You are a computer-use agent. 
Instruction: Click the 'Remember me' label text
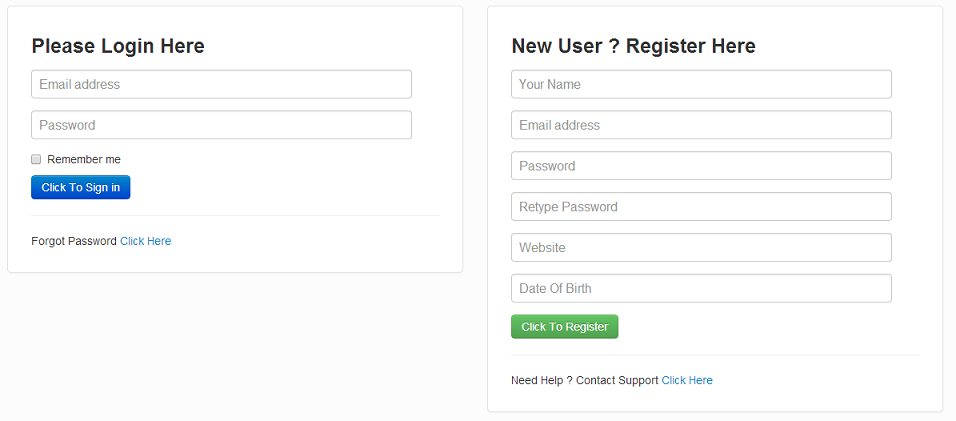(x=84, y=159)
